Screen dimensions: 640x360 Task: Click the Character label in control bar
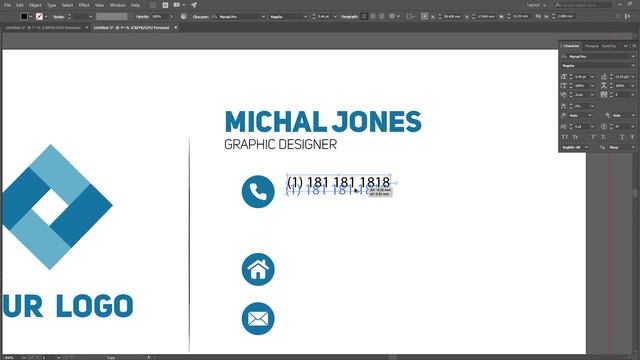click(200, 17)
